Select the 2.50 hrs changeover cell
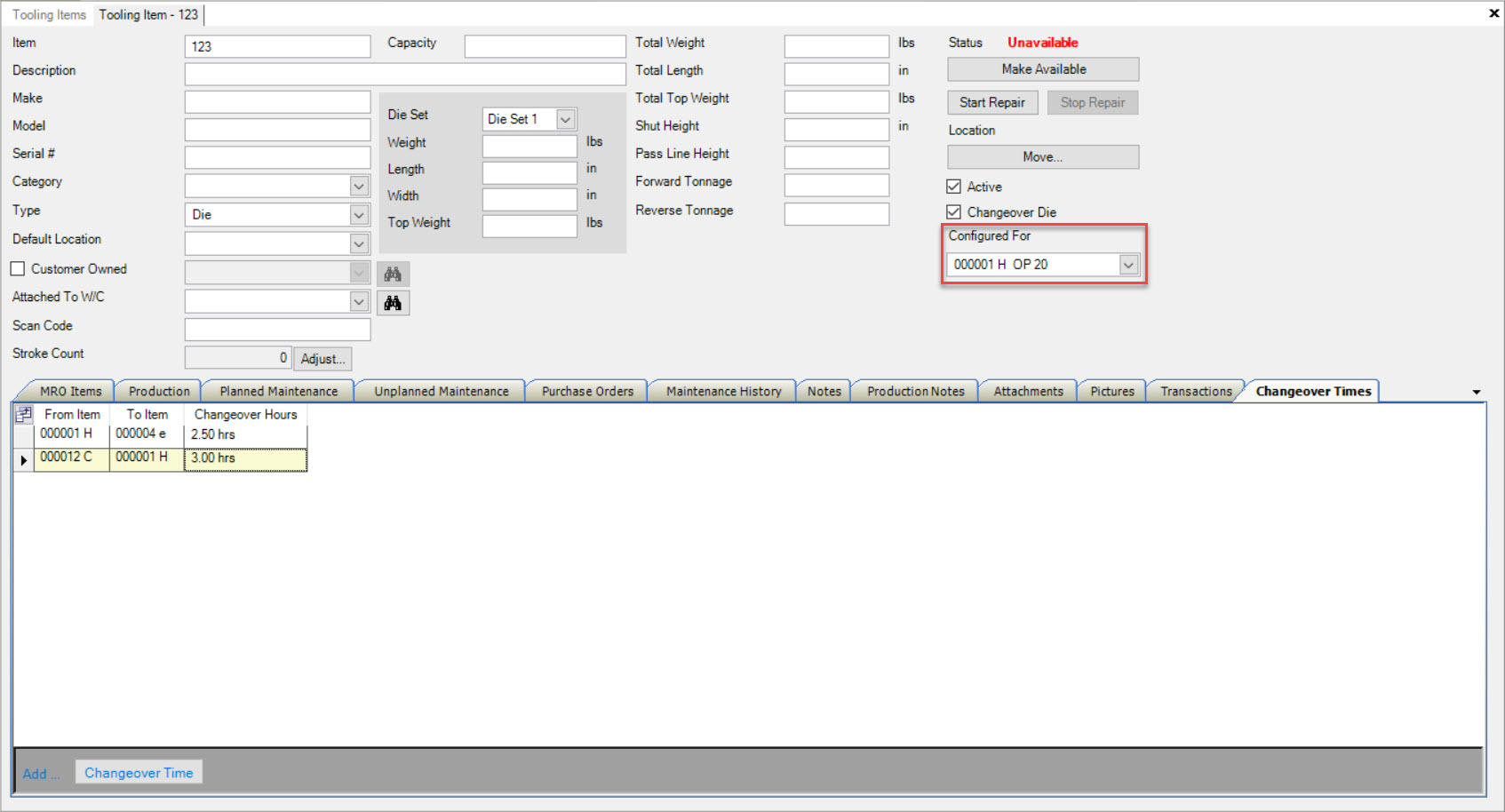Viewport: 1505px width, 812px height. pos(245,435)
